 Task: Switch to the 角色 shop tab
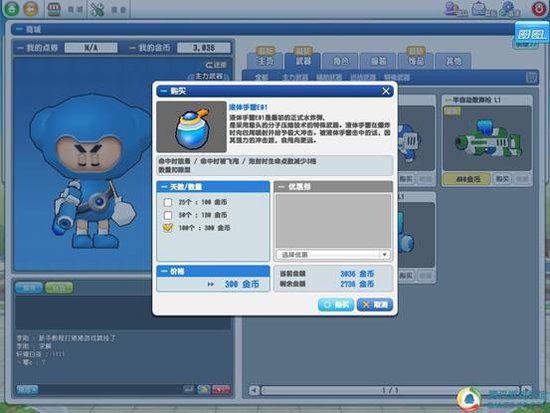point(340,61)
